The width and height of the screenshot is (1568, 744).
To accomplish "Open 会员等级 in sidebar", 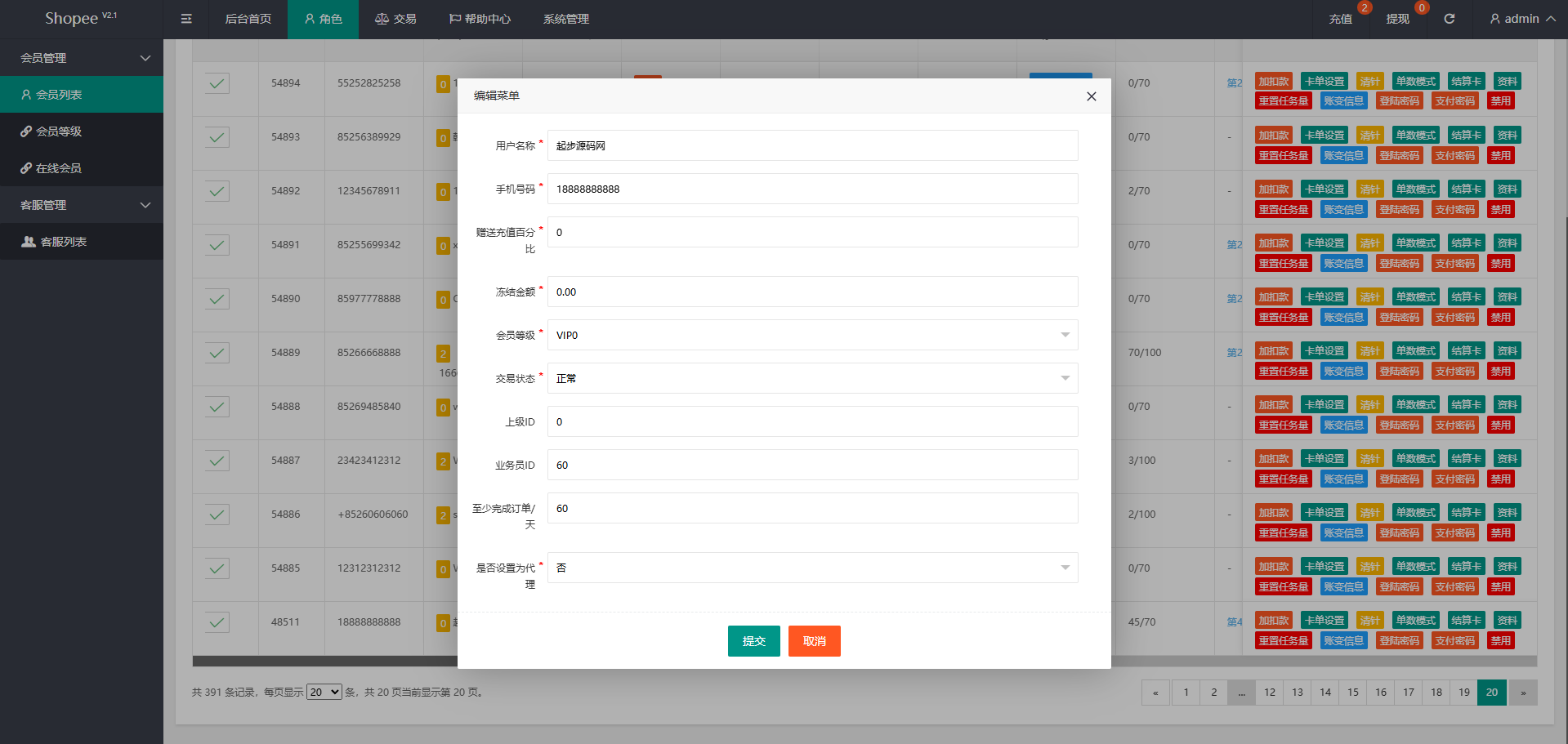I will [x=82, y=131].
